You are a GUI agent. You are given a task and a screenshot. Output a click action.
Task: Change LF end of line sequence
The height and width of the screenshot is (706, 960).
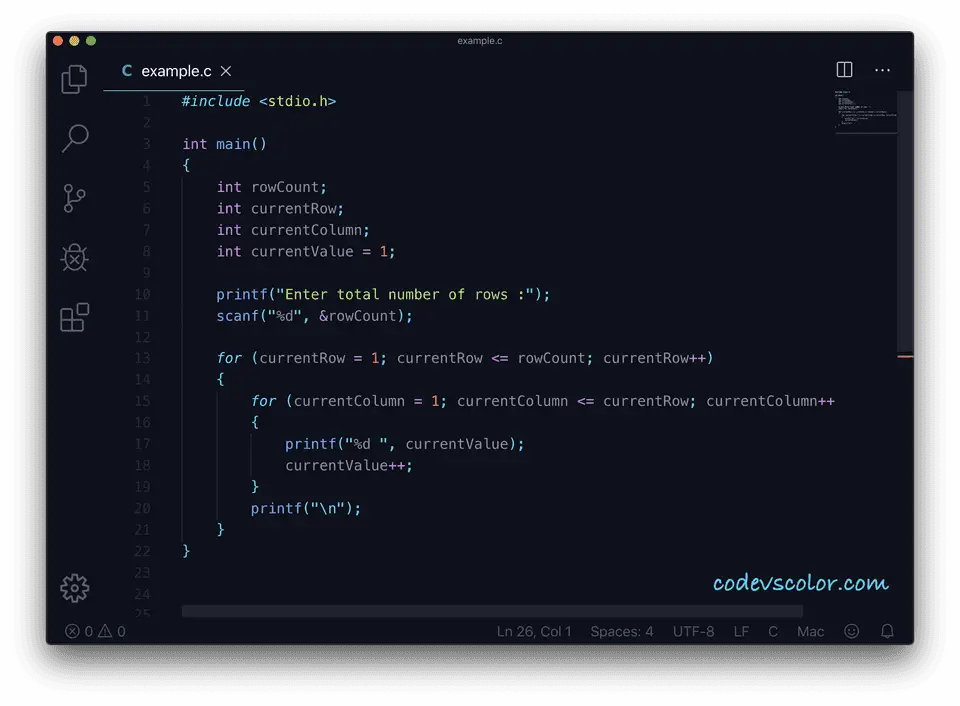pyautogui.click(x=741, y=632)
